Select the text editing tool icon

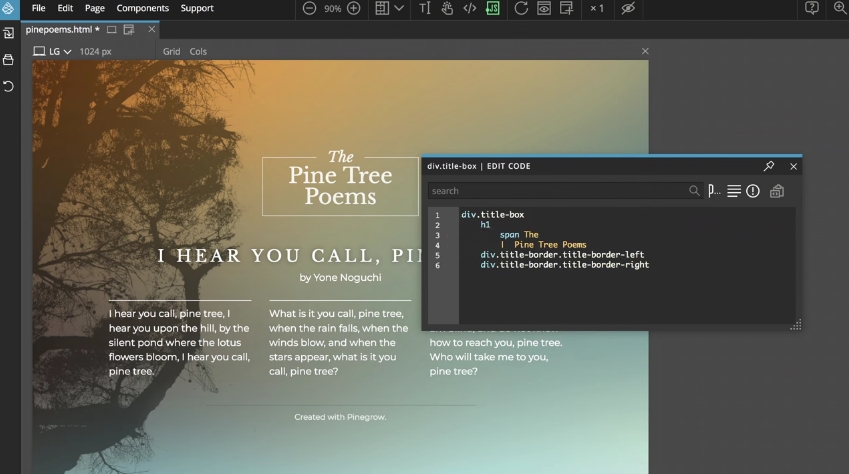[x=424, y=8]
